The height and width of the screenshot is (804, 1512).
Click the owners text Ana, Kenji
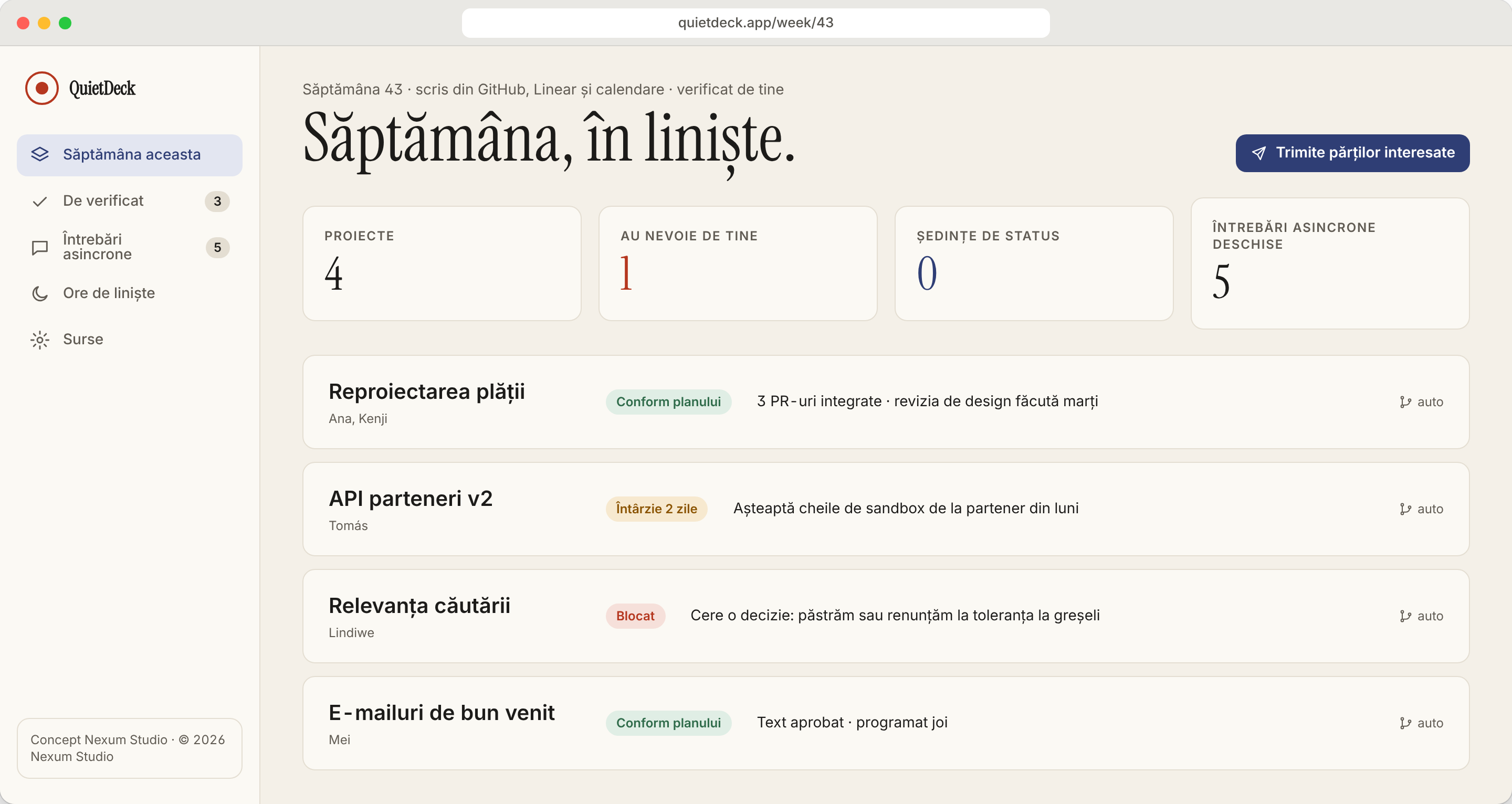358,419
